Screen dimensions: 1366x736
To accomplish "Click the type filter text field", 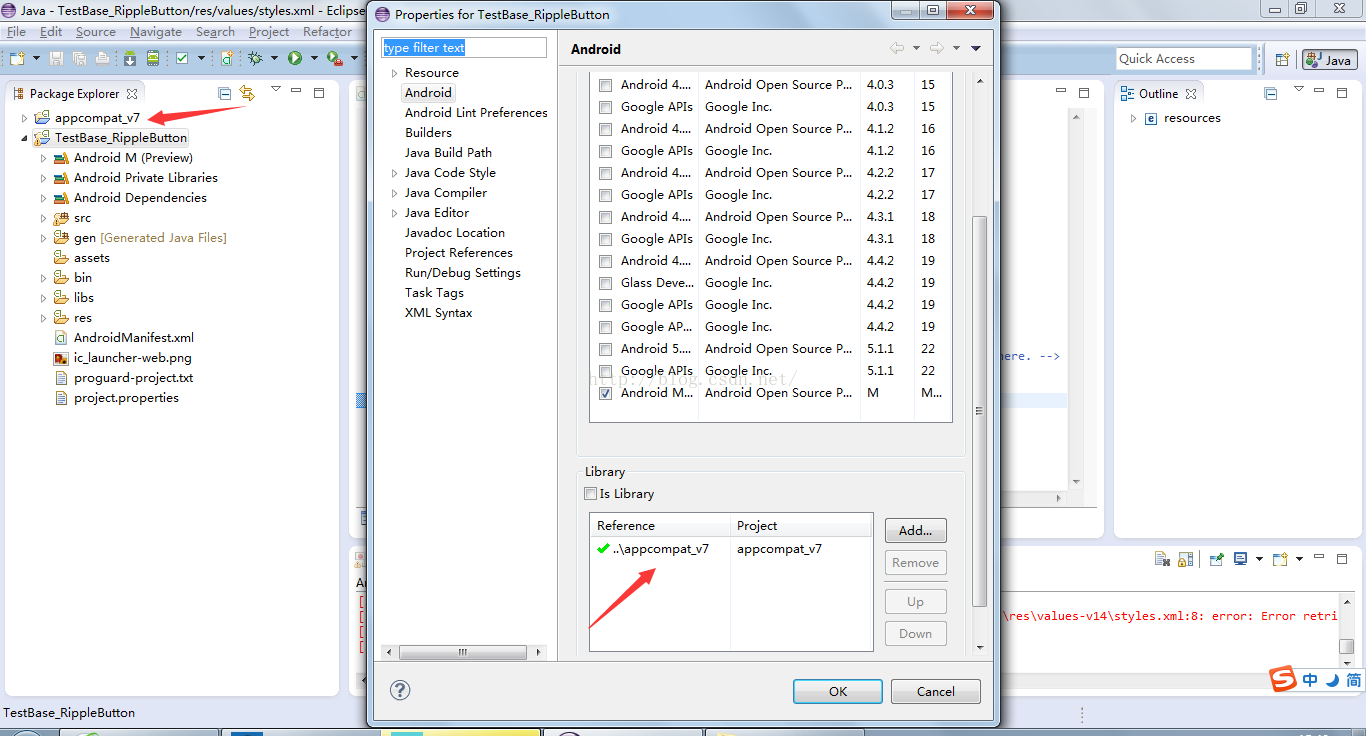I will (464, 48).
